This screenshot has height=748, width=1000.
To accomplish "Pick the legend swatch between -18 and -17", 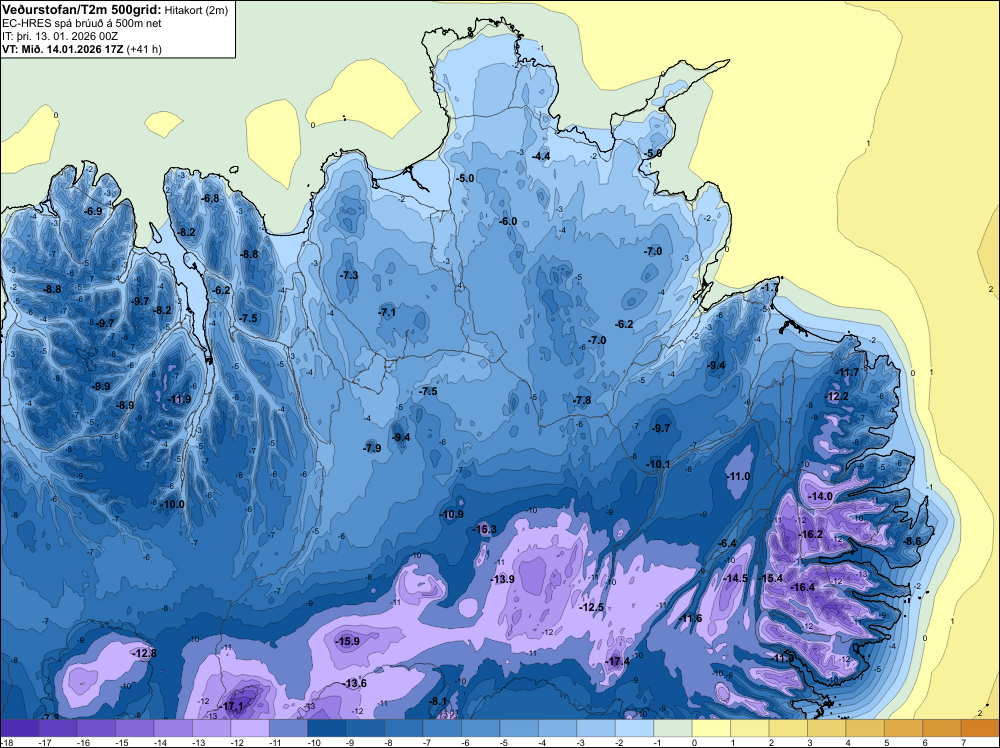I will (x=19, y=728).
